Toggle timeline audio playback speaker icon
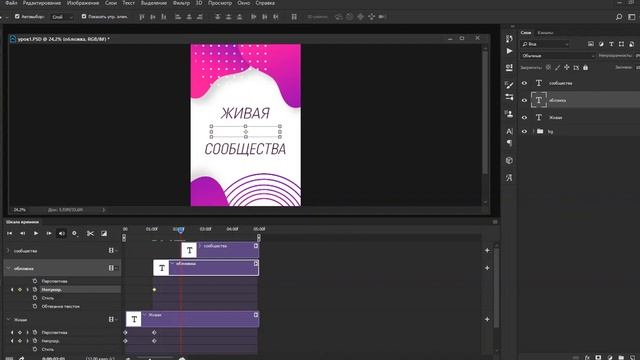Viewport: 640px width, 360px height. [x=61, y=233]
